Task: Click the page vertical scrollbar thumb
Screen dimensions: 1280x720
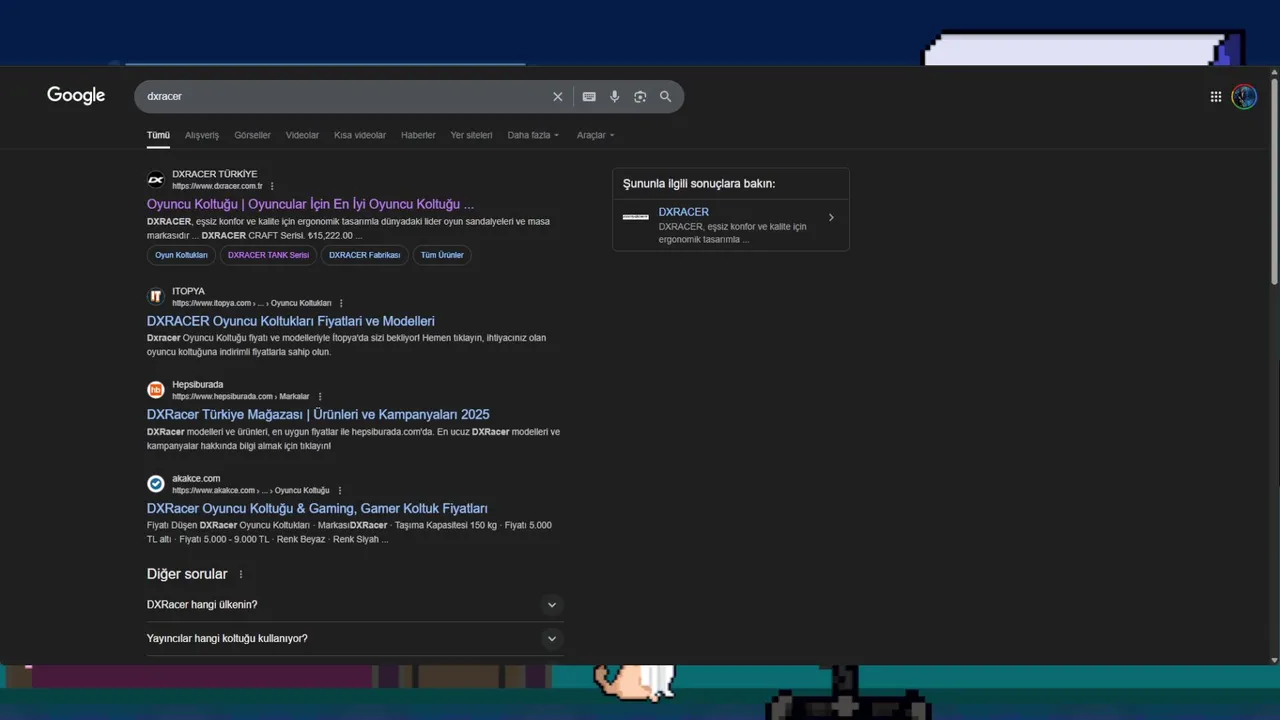Action: (x=1274, y=180)
